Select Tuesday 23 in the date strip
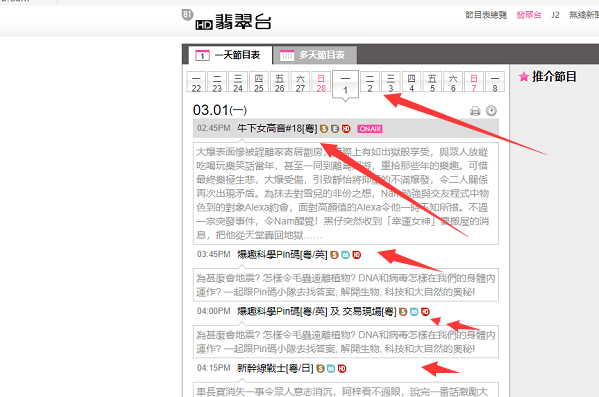This screenshot has height=397, width=599. 217,82
